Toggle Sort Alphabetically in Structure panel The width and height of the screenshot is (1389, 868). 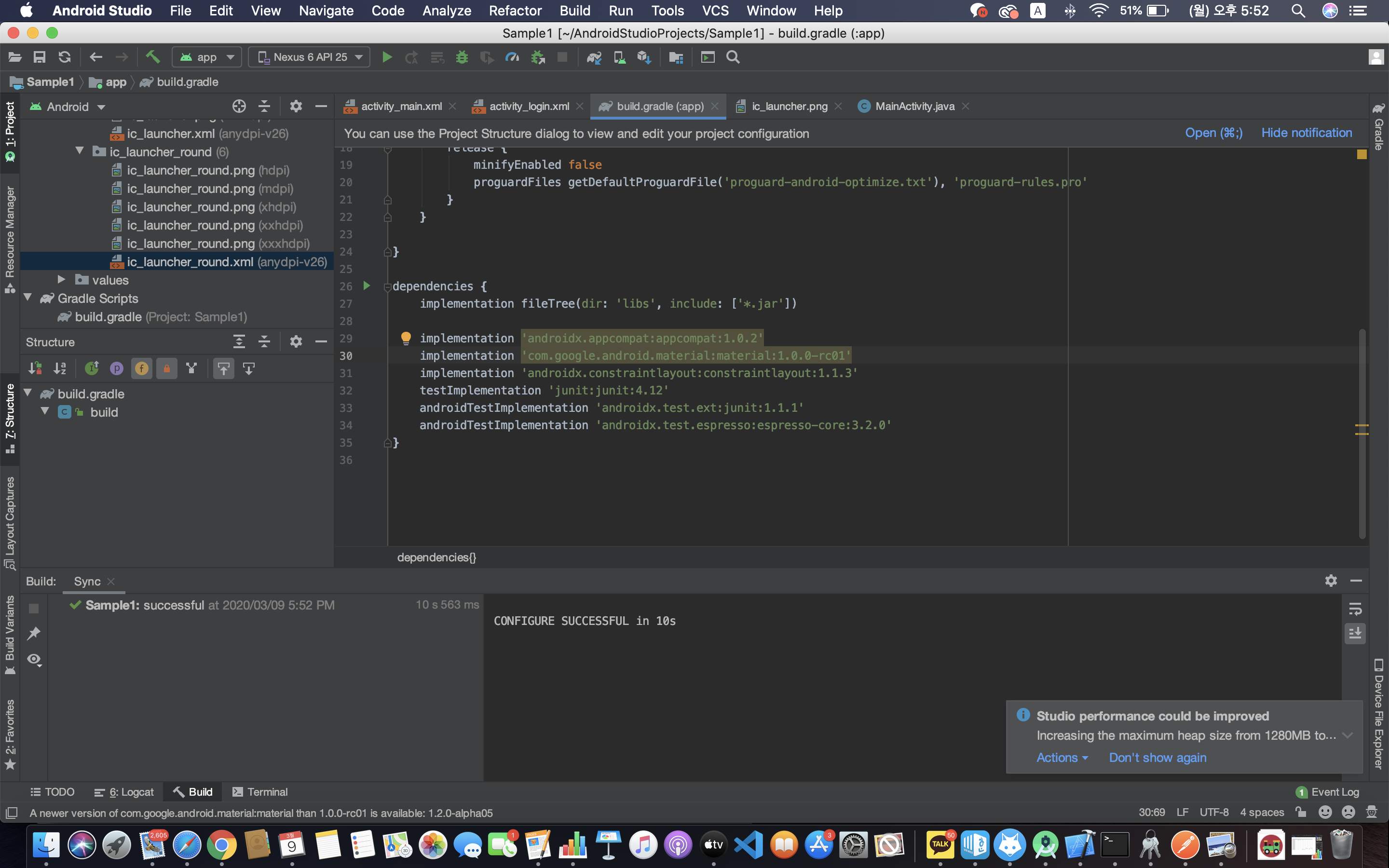[x=60, y=368]
